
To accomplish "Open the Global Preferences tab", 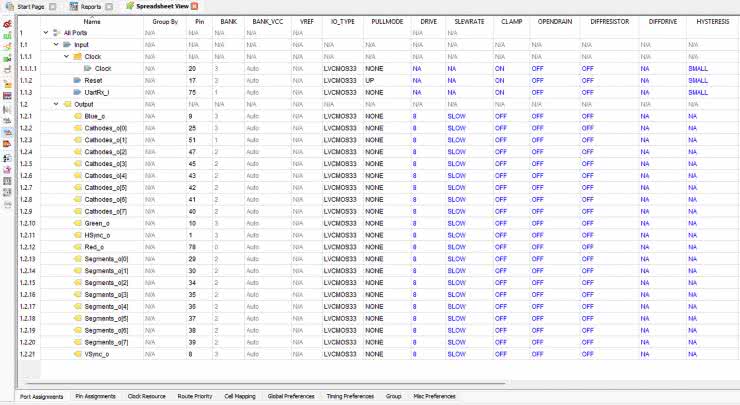I will click(x=289, y=396).
